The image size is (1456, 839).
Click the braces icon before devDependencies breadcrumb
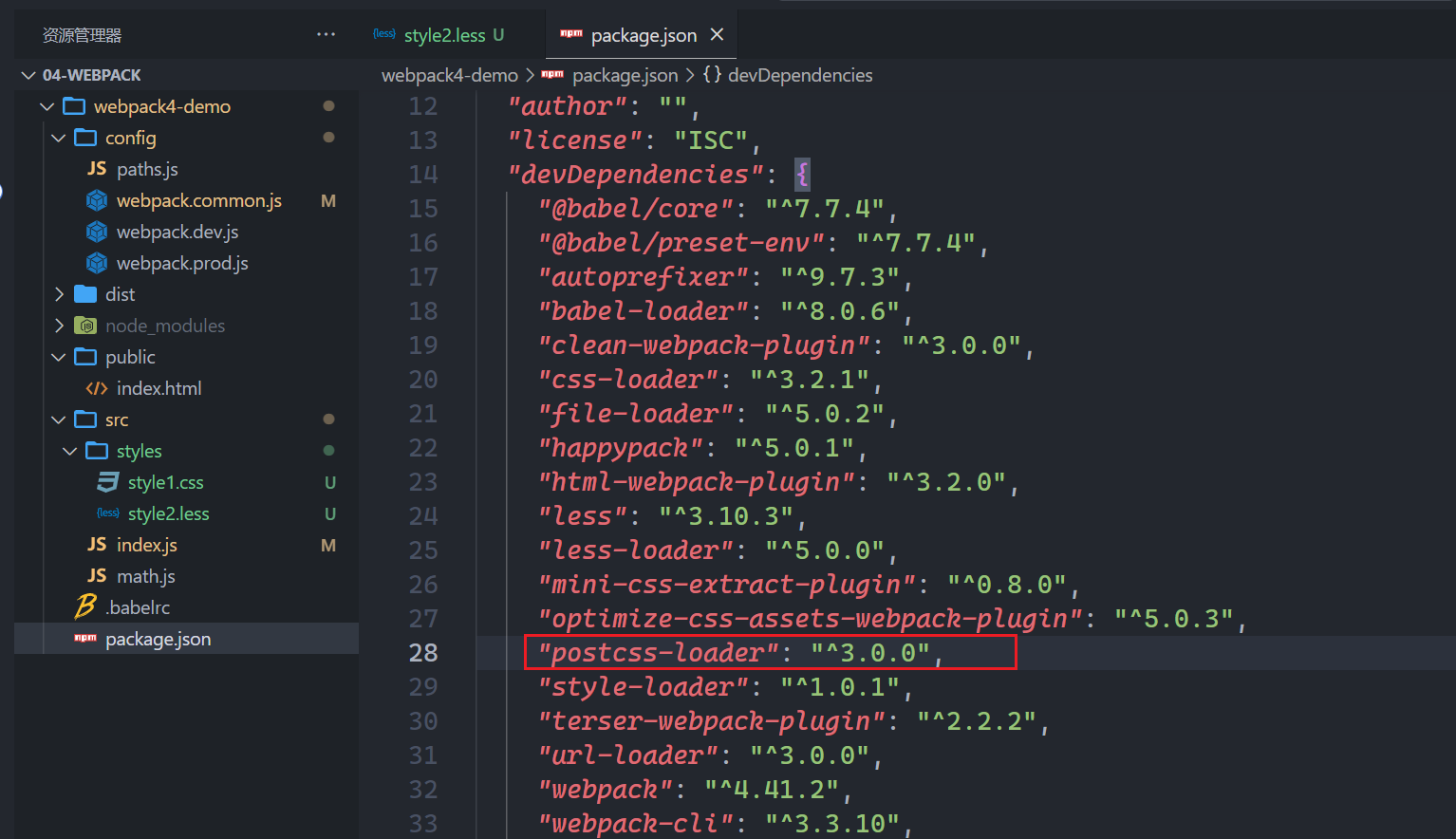tap(712, 74)
